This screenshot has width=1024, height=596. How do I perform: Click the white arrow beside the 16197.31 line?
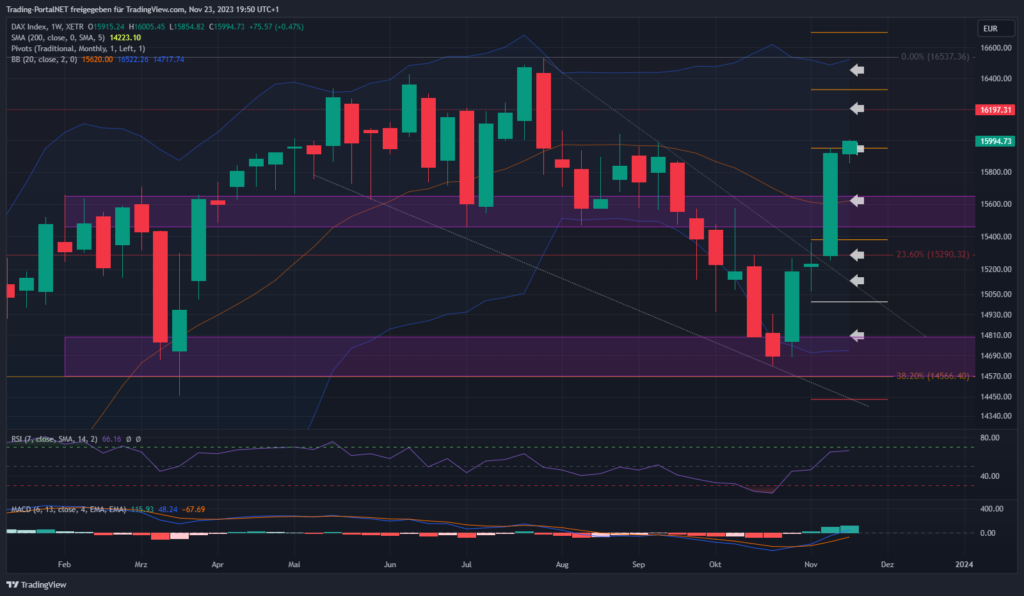pyautogui.click(x=857, y=108)
